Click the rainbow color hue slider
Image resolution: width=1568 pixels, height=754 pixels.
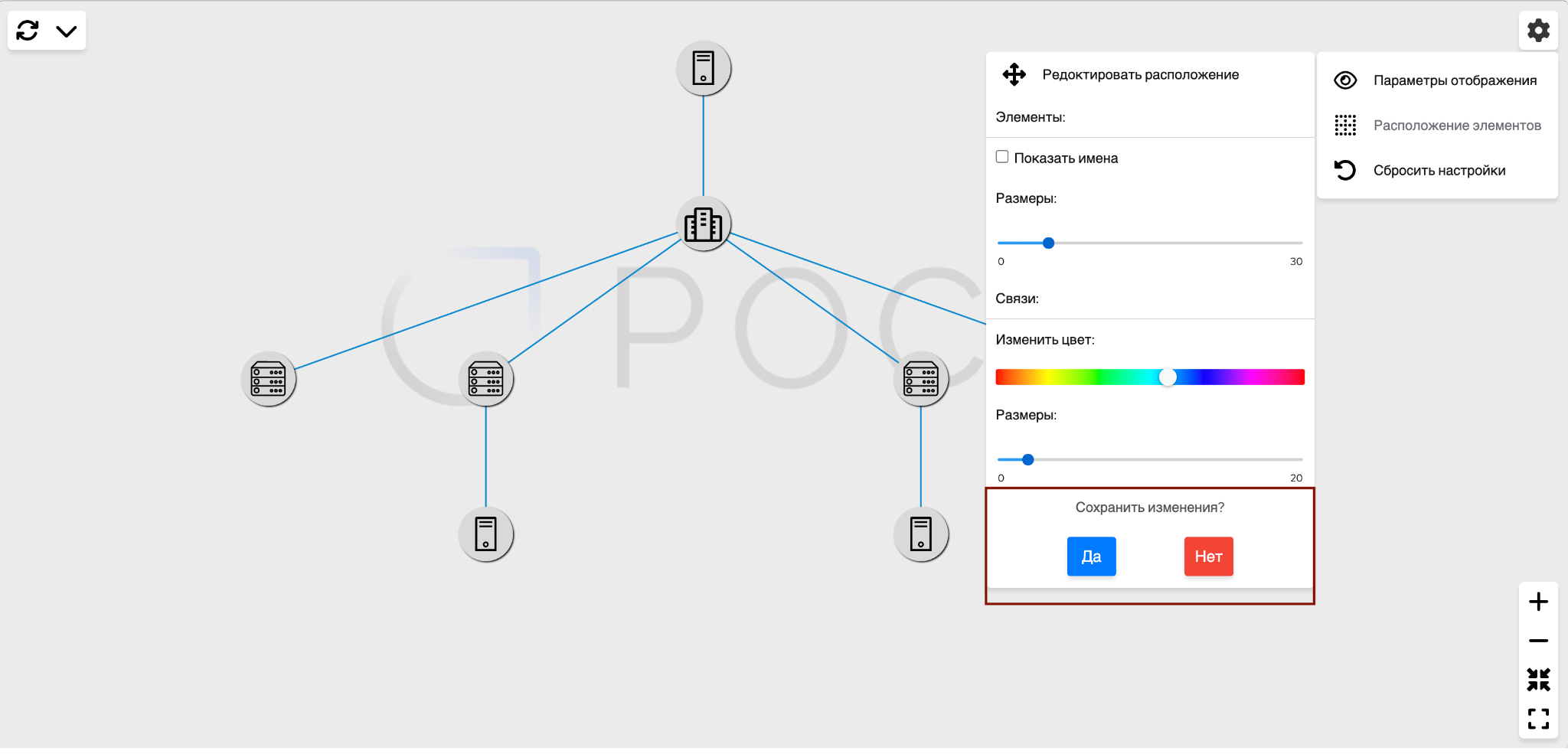(x=1149, y=377)
